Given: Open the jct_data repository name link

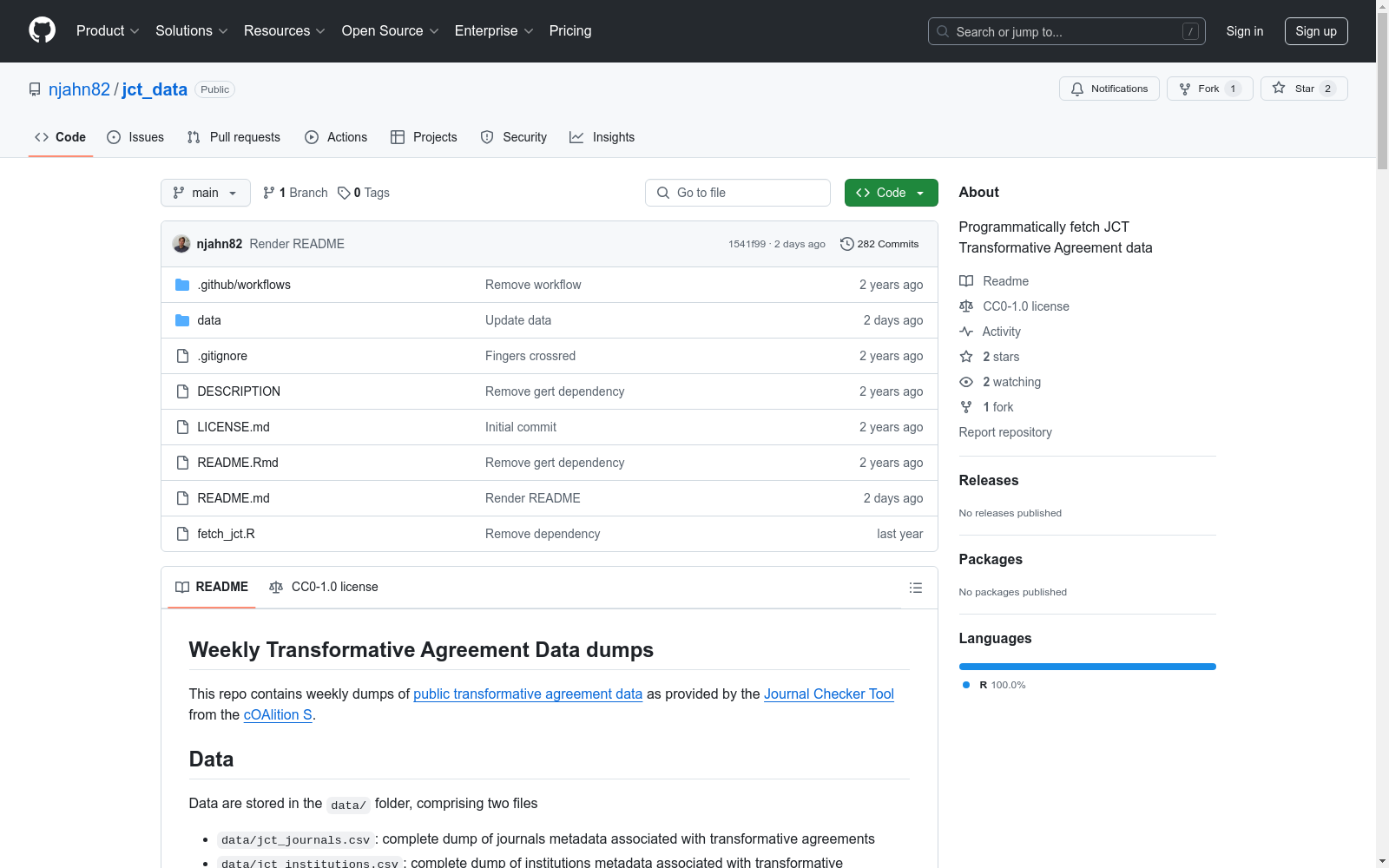Looking at the screenshot, I should [155, 89].
